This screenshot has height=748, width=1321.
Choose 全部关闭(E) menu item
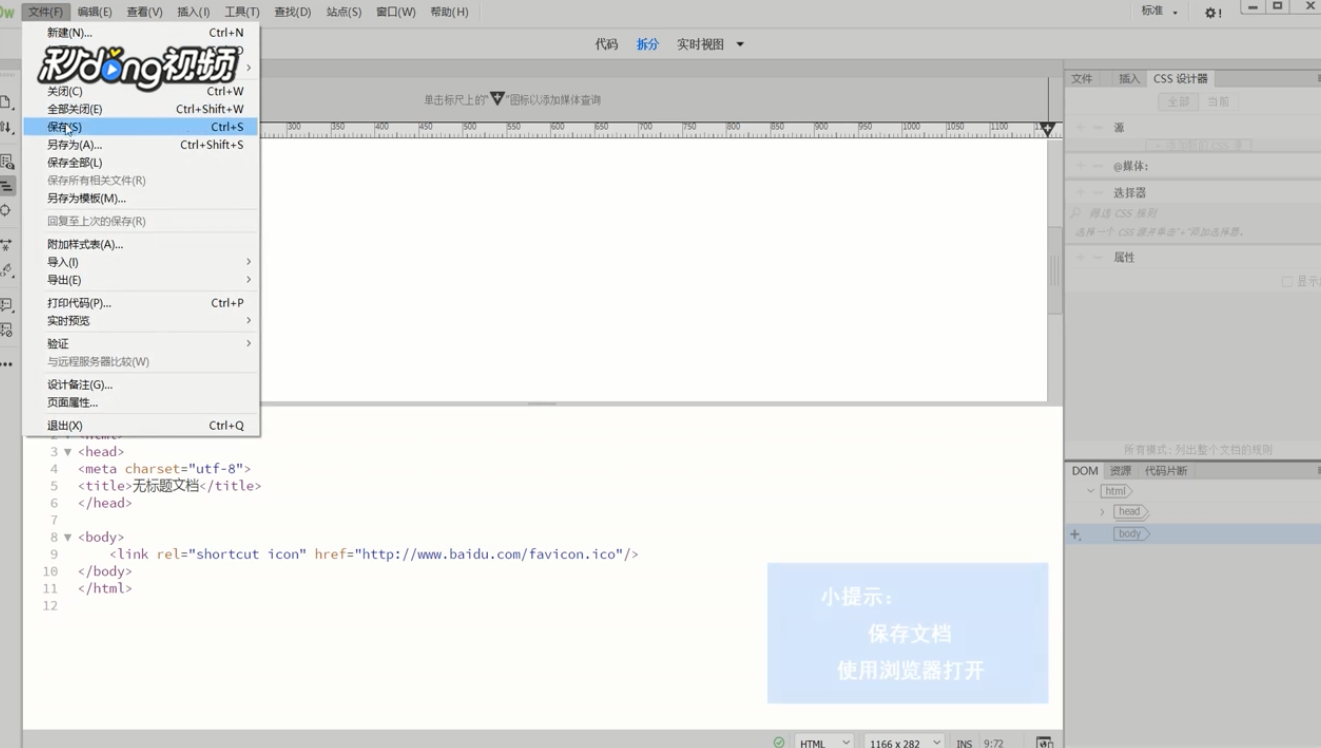(141, 109)
